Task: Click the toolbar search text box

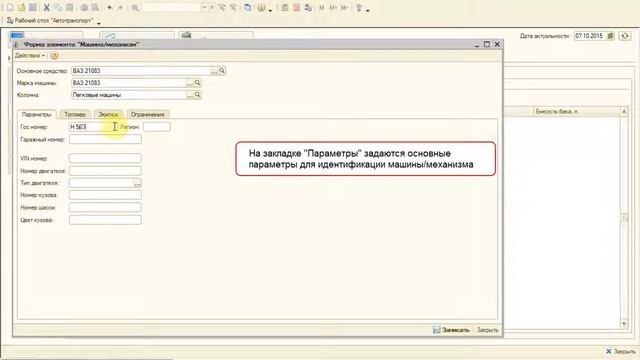Action: tap(171, 8)
